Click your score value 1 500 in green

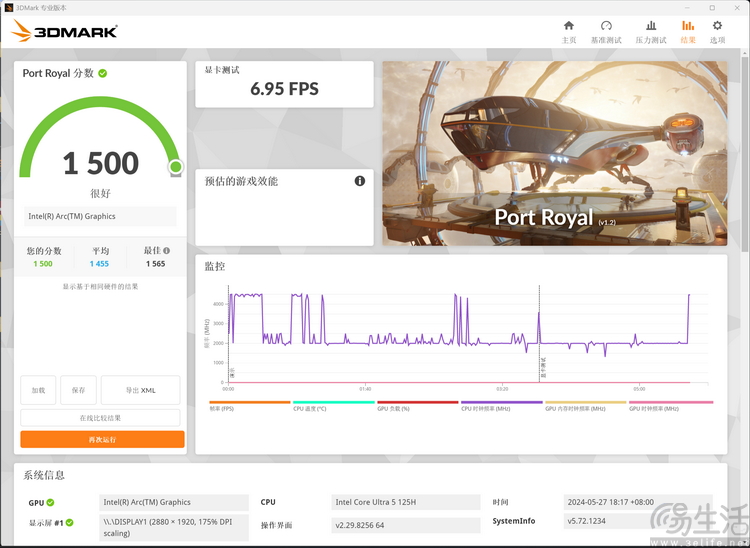point(43,263)
